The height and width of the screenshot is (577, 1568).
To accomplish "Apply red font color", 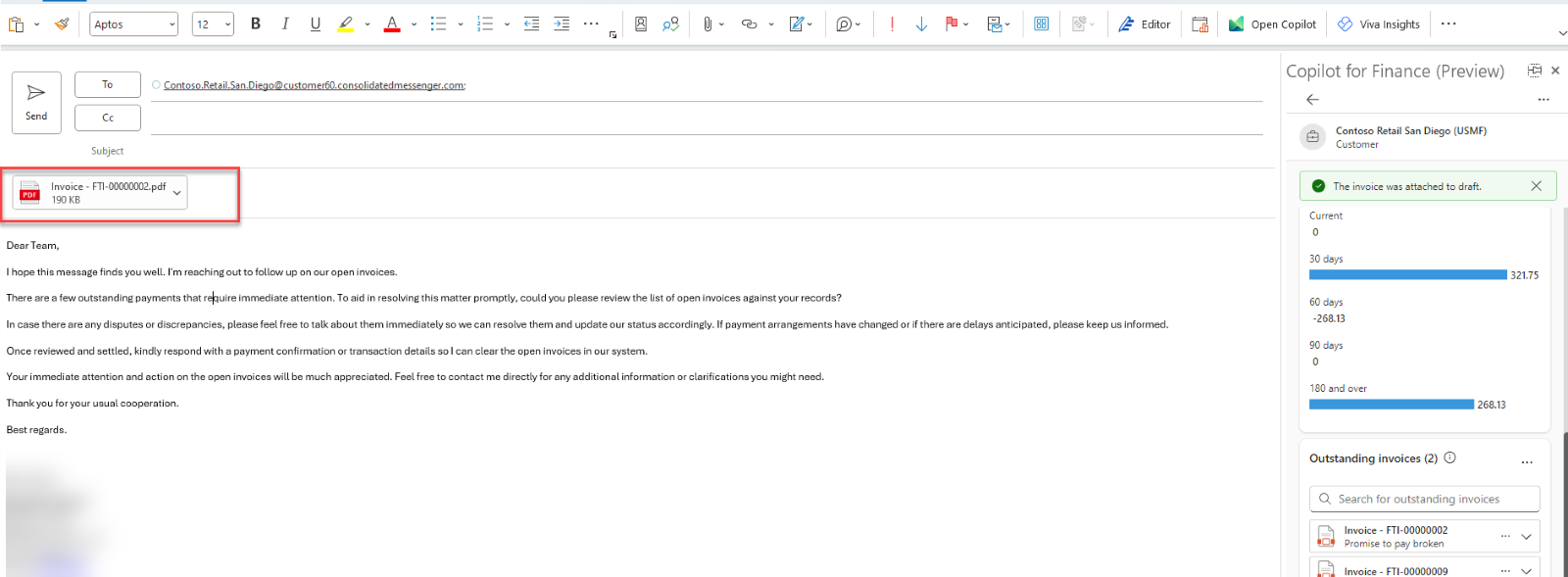I will pos(392,24).
